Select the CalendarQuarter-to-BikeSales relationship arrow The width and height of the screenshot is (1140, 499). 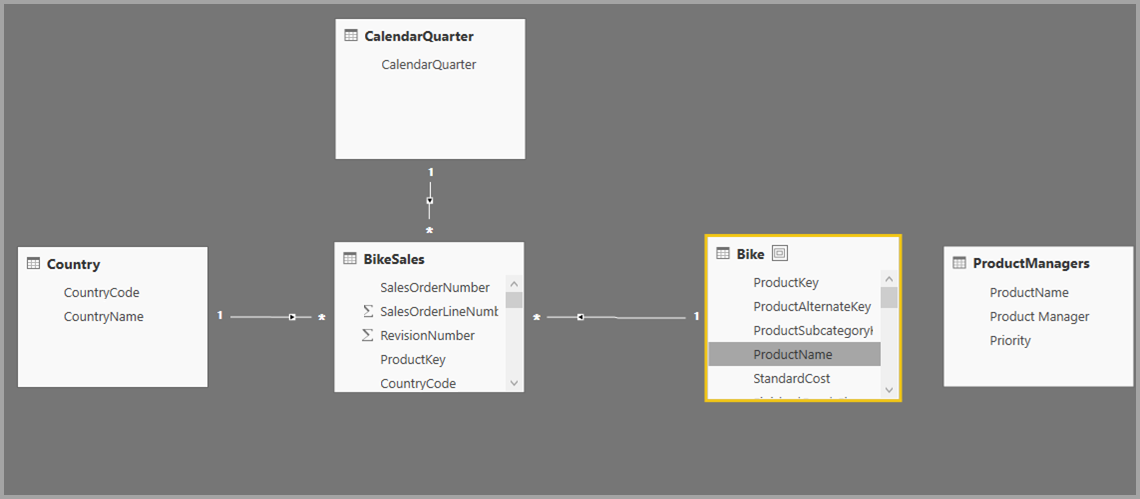[430, 200]
